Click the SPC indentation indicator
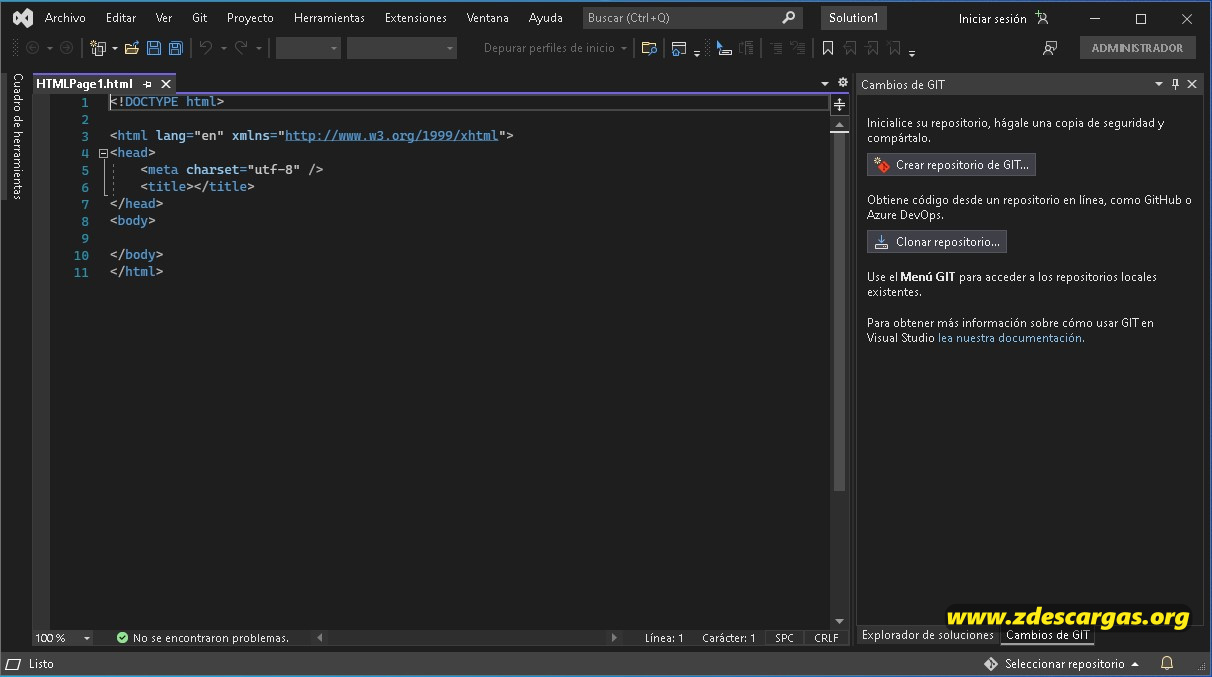 tap(785, 638)
